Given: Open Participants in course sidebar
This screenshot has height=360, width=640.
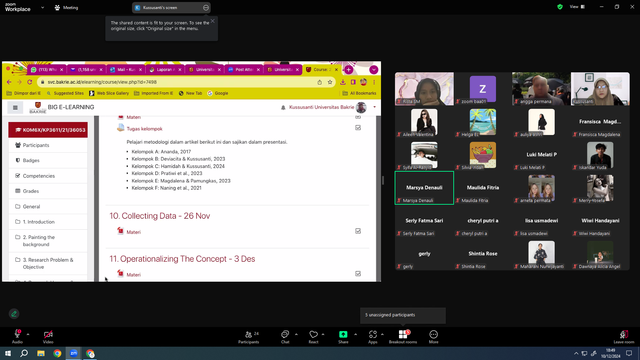Looking at the screenshot, I should pyautogui.click(x=48, y=145).
